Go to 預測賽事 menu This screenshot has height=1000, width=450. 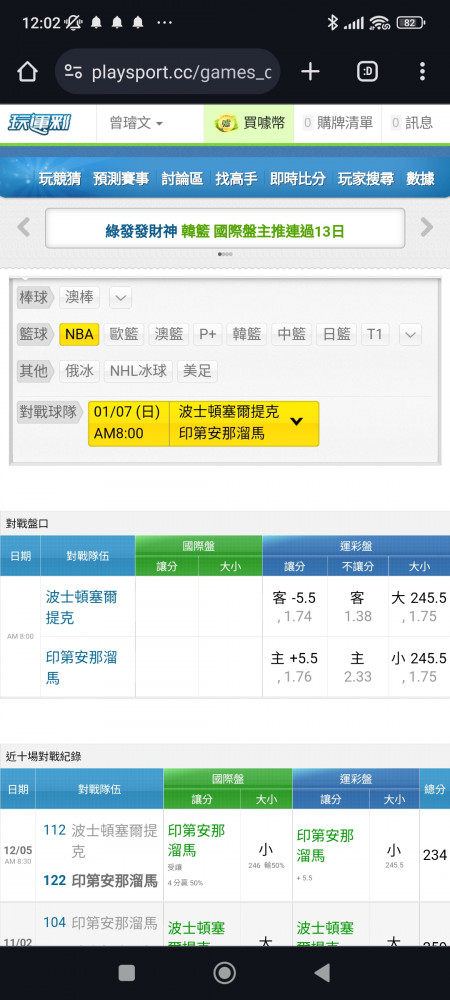(121, 179)
